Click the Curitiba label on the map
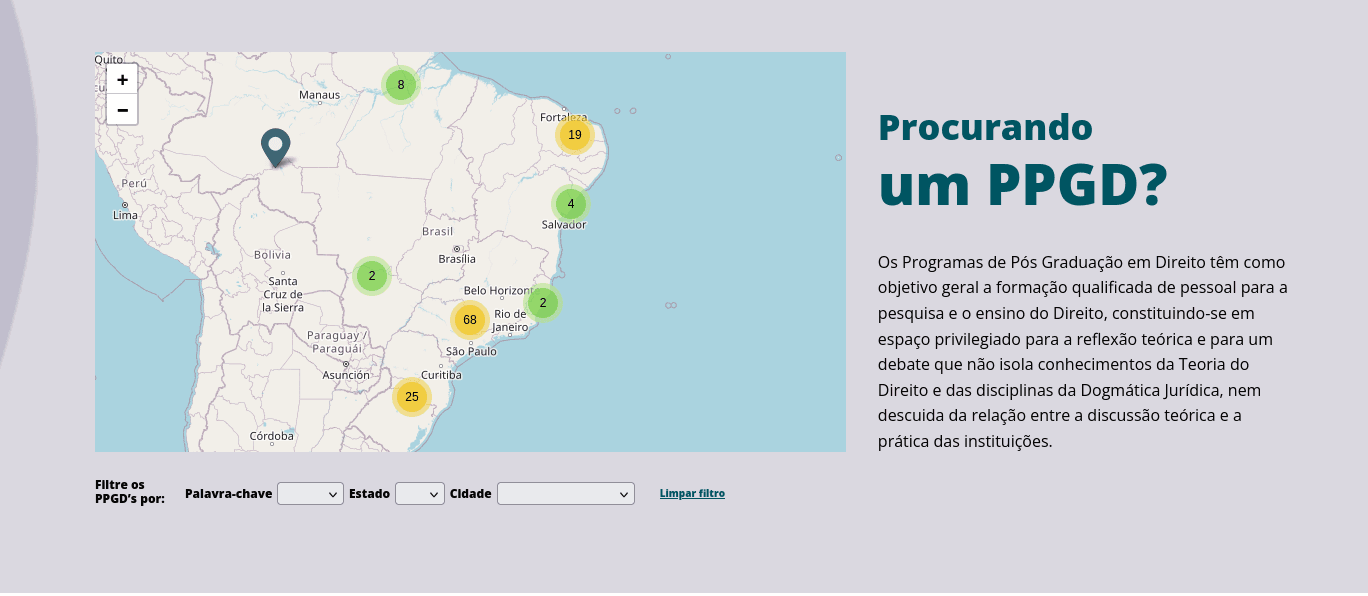 click(x=441, y=375)
